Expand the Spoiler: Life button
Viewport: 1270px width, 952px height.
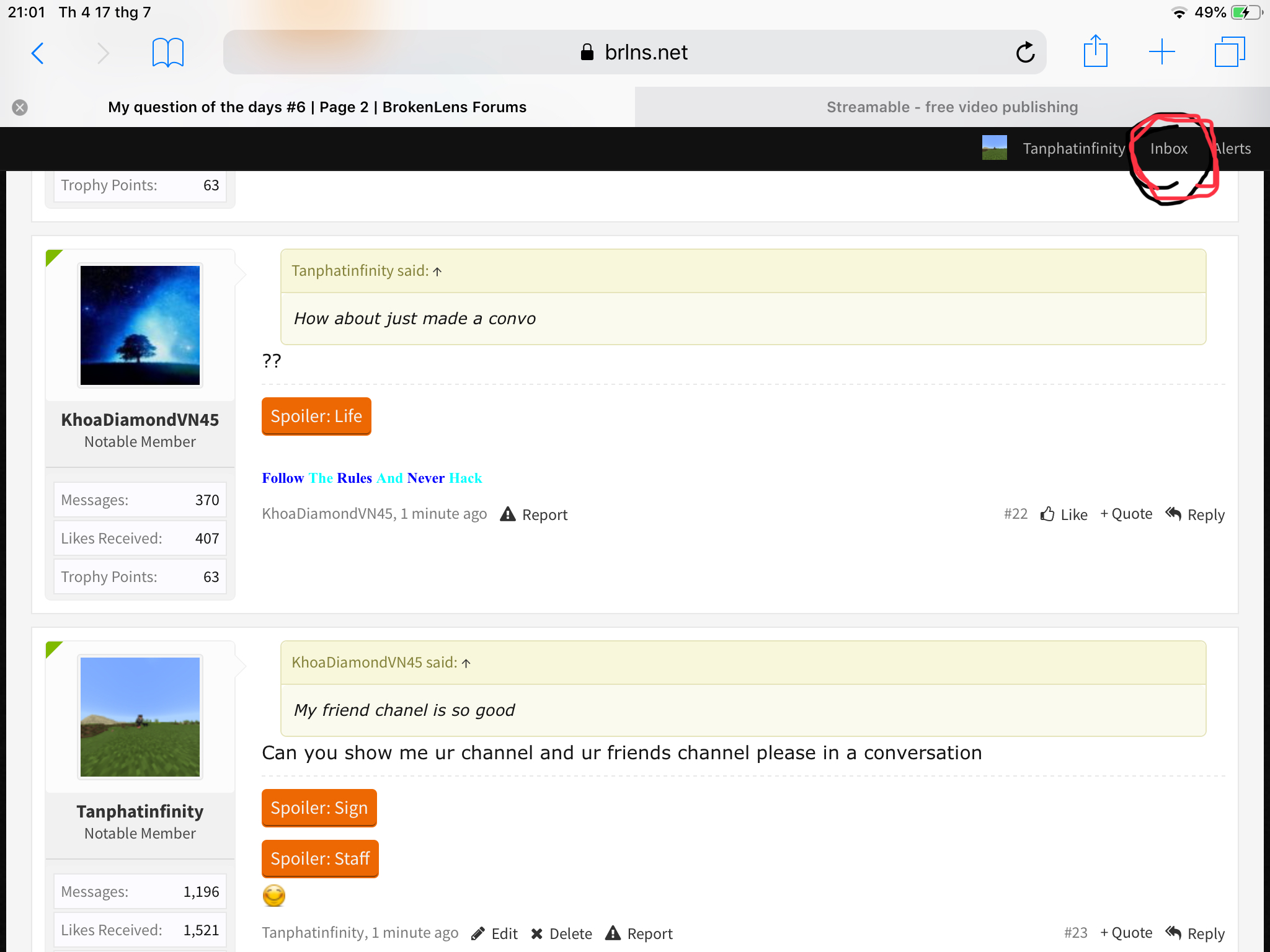[316, 416]
